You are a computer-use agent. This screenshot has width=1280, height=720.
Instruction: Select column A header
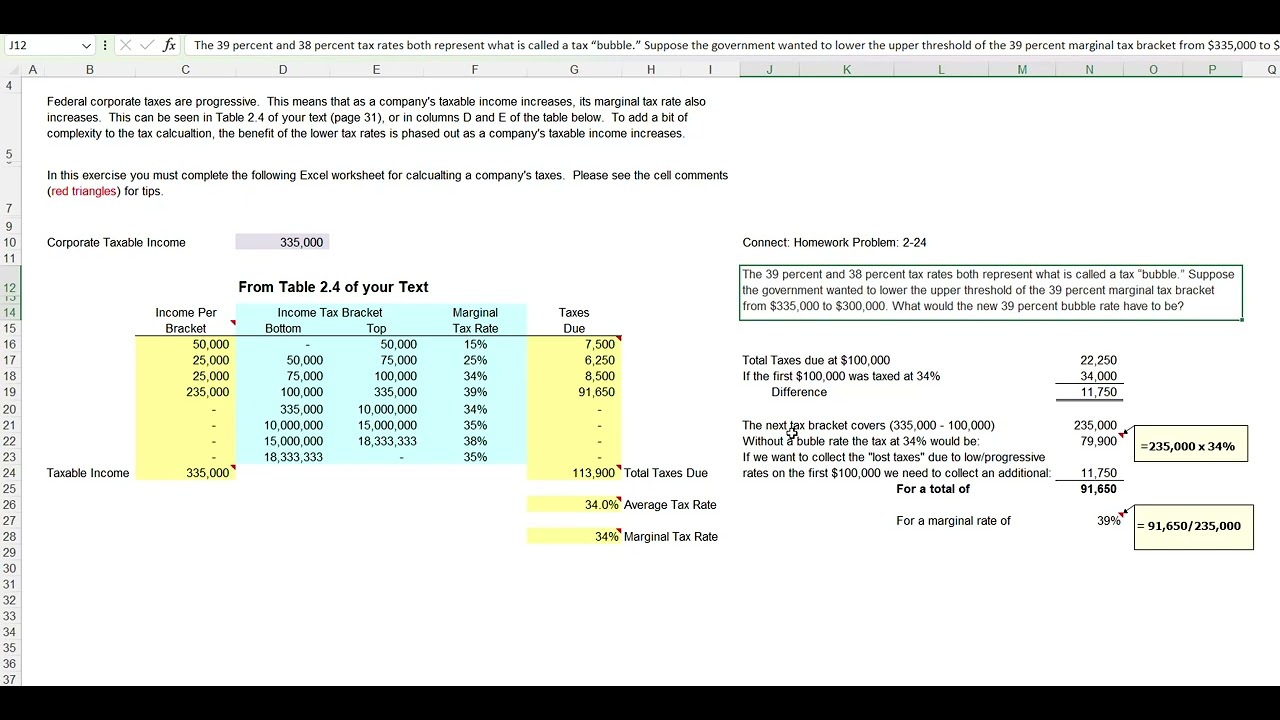click(33, 69)
